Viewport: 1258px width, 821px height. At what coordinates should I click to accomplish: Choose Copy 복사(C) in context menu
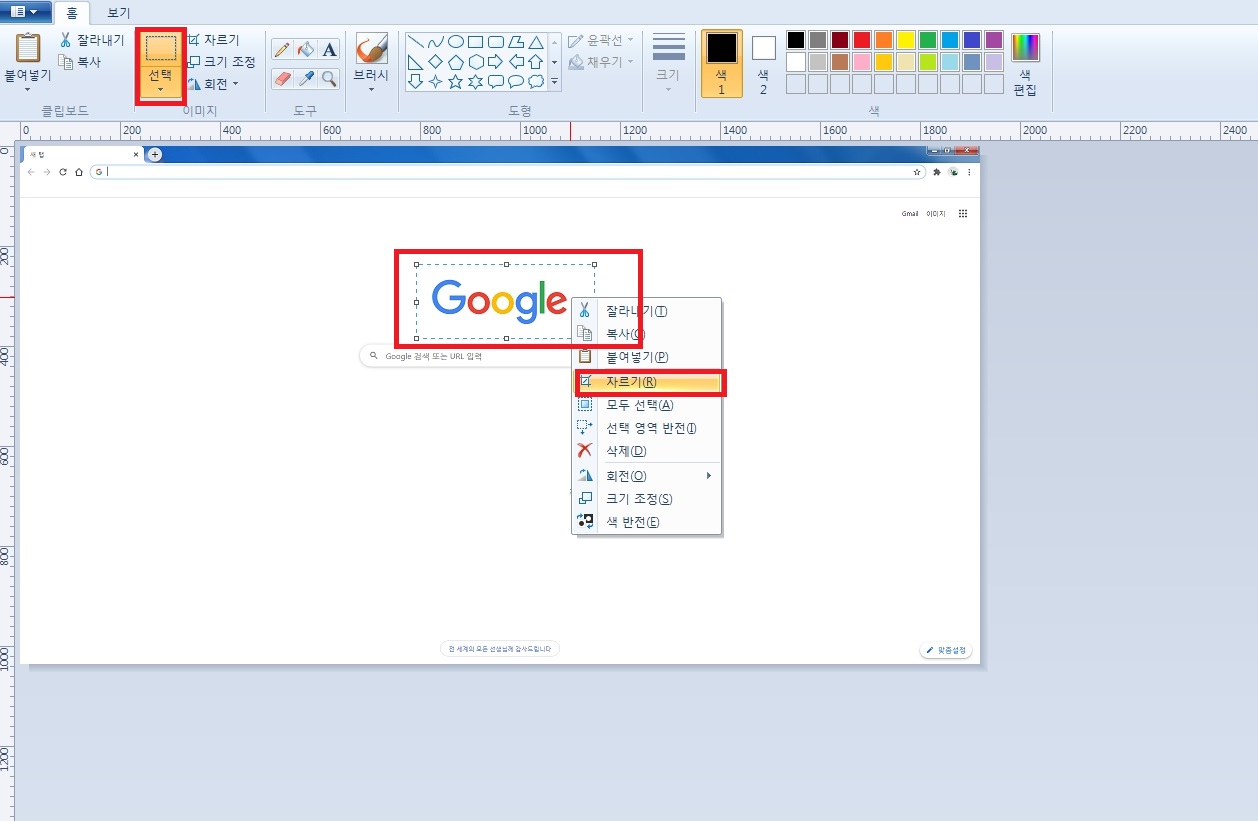647,334
